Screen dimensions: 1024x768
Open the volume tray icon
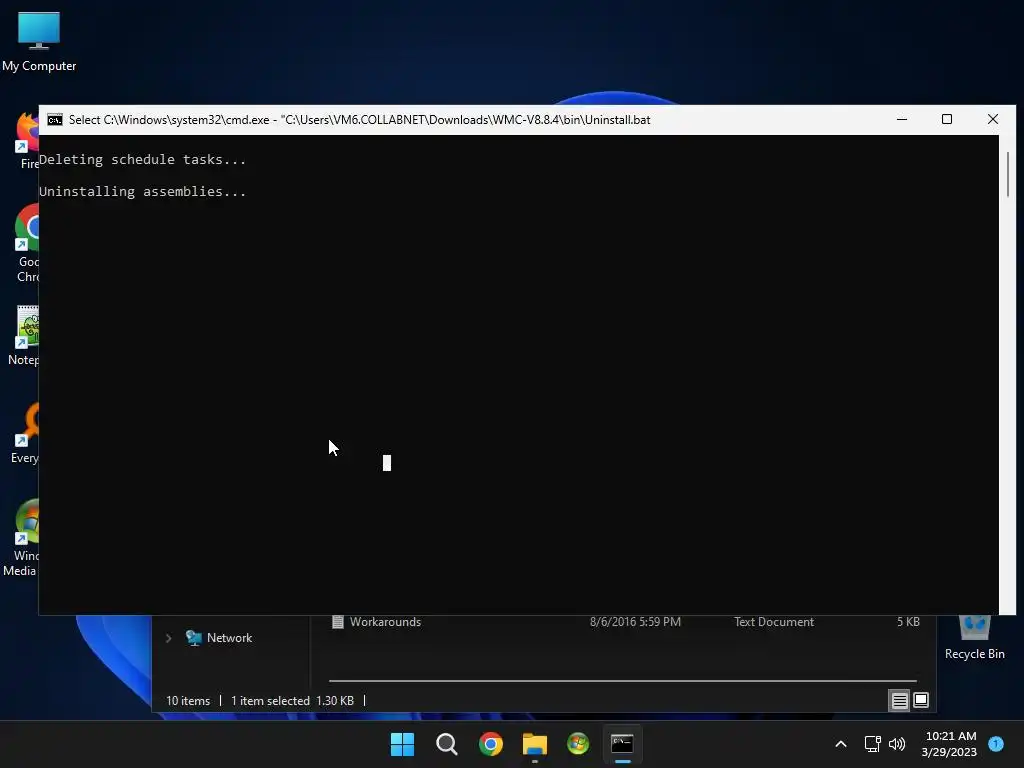(x=897, y=744)
